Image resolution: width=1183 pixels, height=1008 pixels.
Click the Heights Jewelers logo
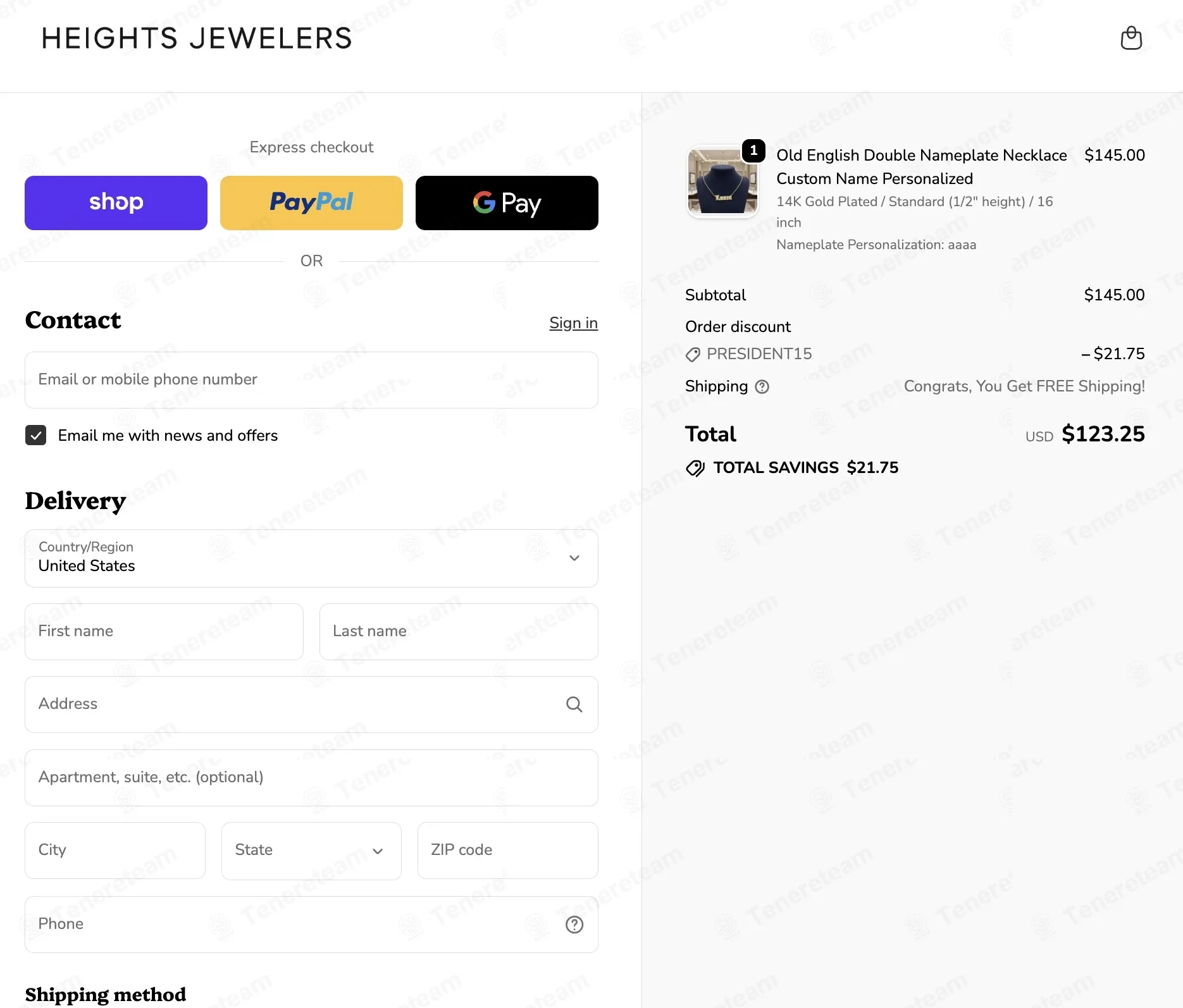click(197, 39)
